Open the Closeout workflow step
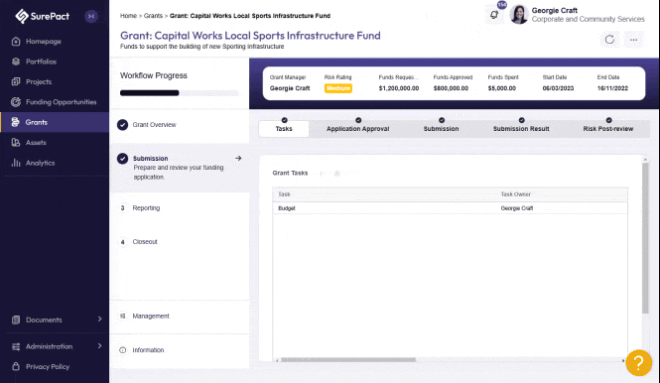 click(x=179, y=242)
